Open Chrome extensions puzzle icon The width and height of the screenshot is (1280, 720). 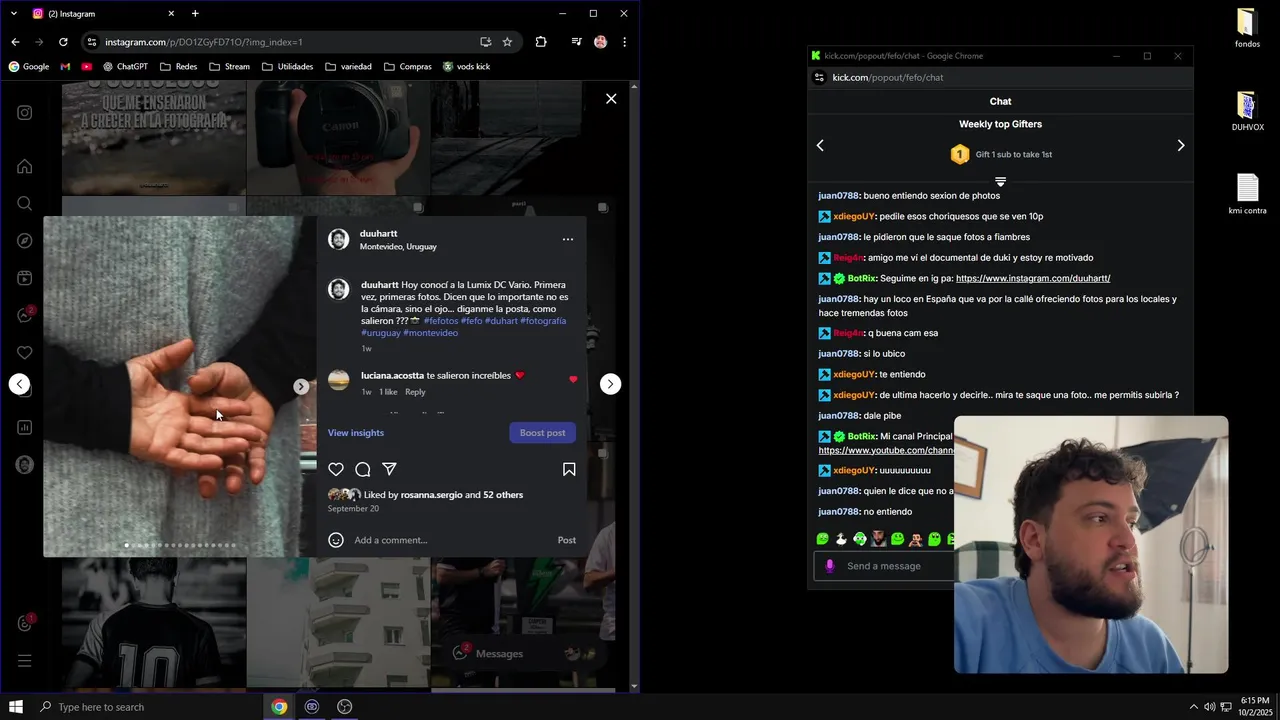pyautogui.click(x=541, y=42)
